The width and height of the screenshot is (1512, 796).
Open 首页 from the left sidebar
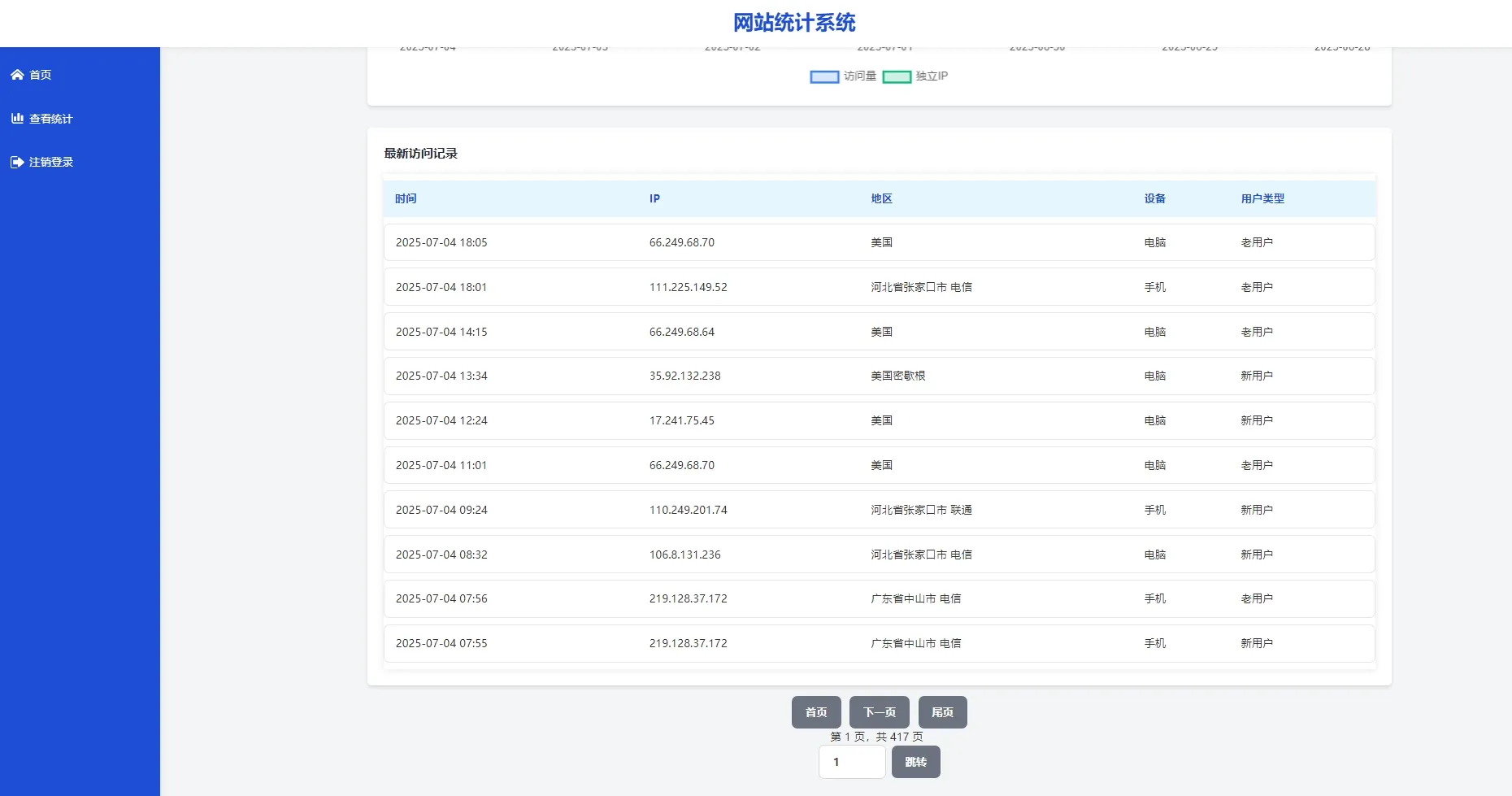pos(40,74)
